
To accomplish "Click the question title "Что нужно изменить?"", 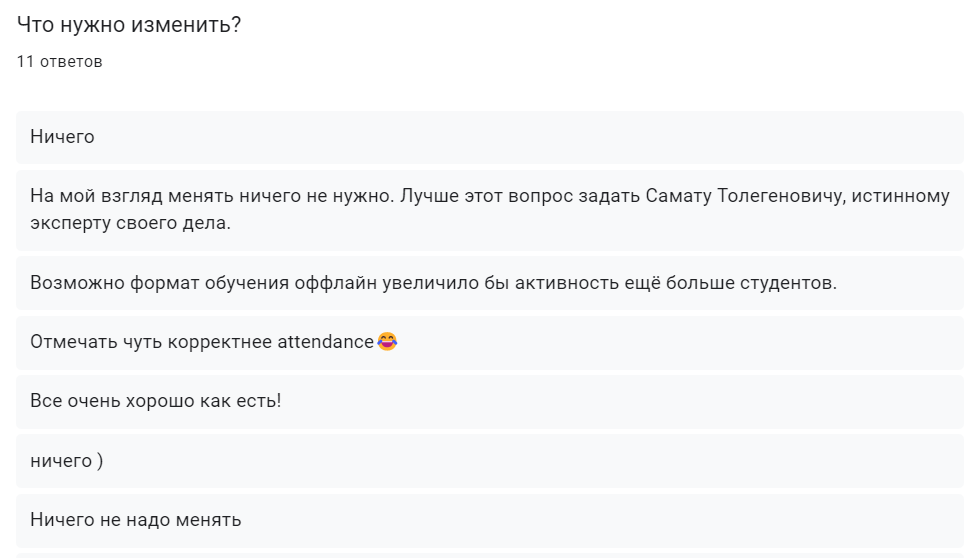I will 129,25.
